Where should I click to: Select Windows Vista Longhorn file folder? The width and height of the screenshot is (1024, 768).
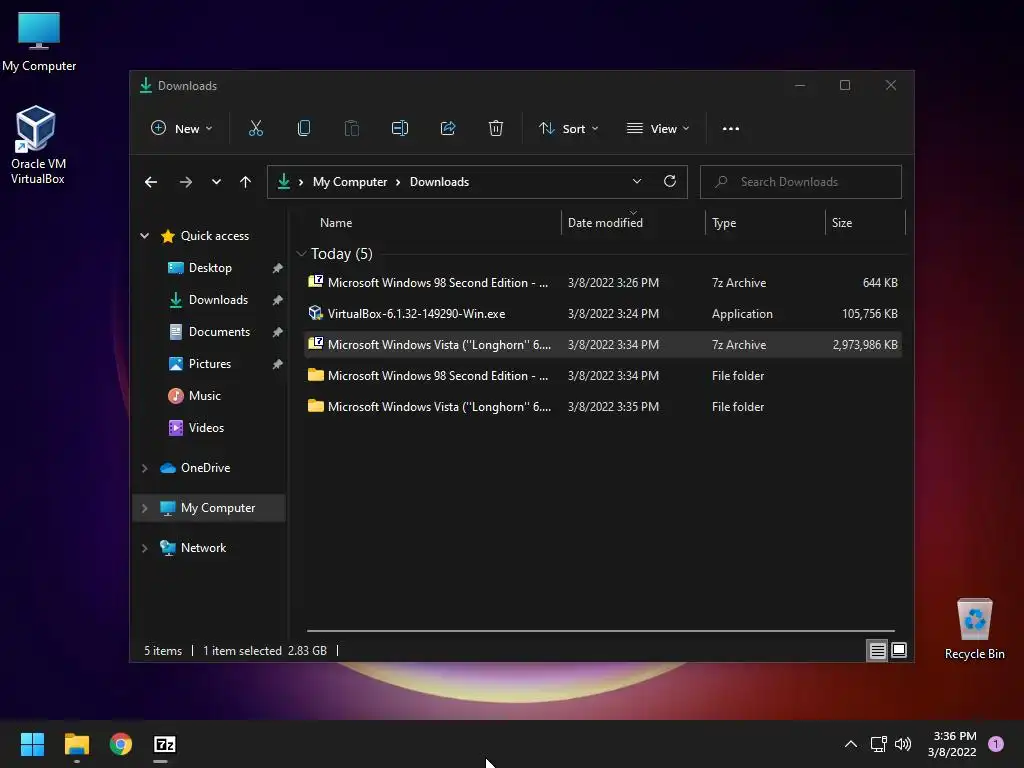[x=603, y=407]
